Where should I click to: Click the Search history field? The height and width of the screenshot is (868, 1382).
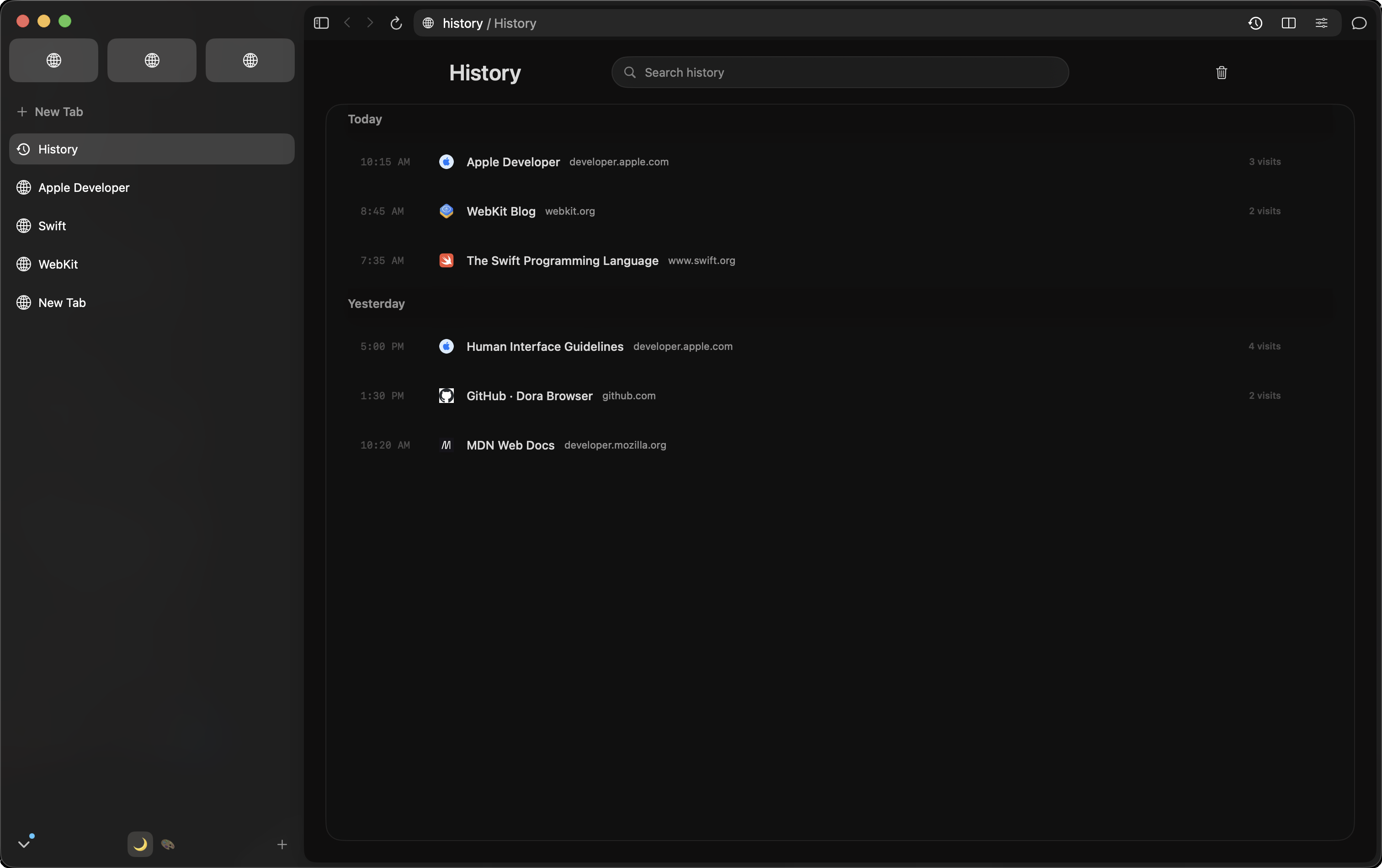(840, 72)
